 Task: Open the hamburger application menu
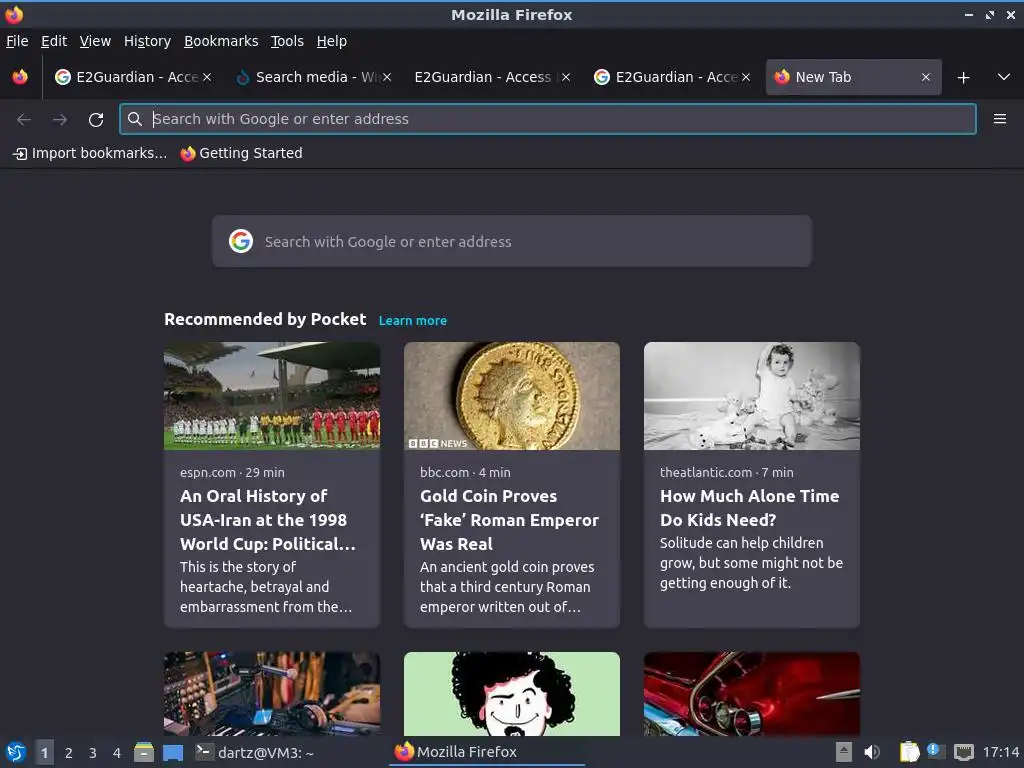999,119
